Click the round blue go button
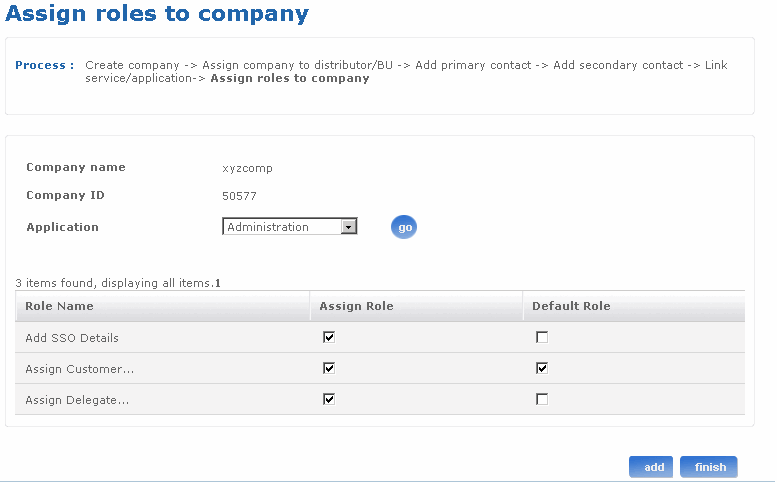777x482 pixels. click(404, 227)
